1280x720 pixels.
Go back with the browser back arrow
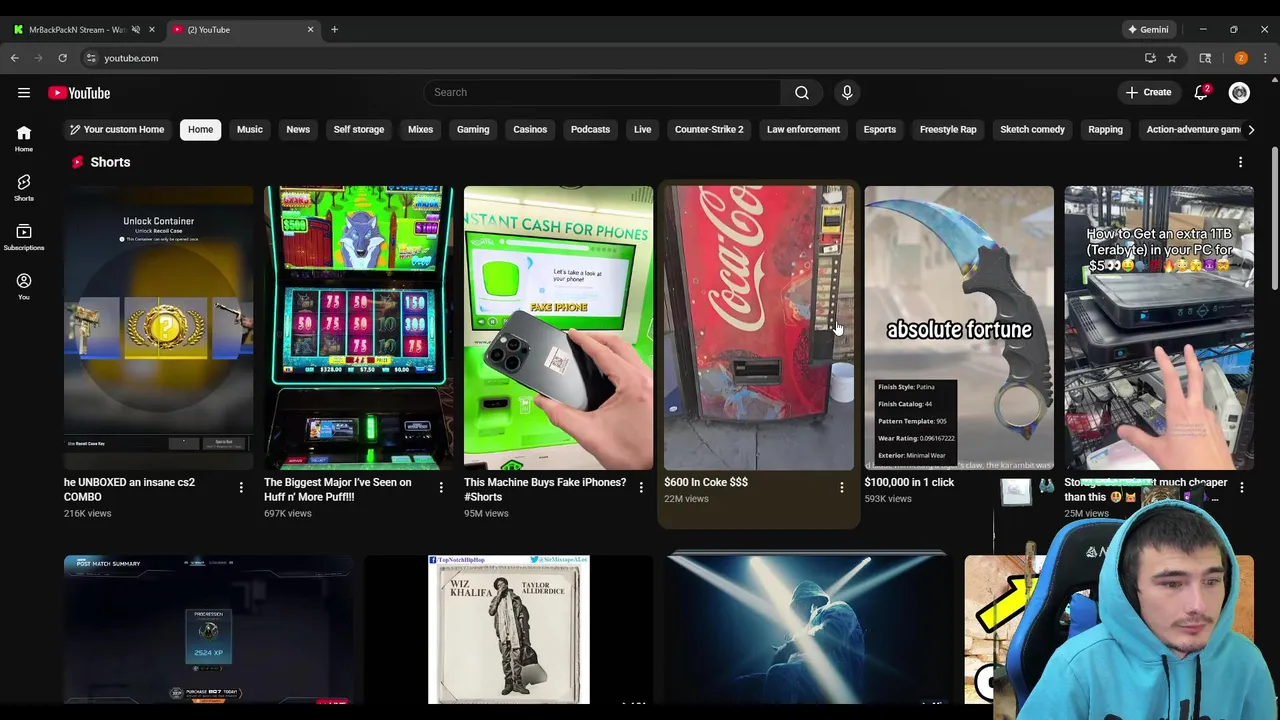[x=15, y=58]
